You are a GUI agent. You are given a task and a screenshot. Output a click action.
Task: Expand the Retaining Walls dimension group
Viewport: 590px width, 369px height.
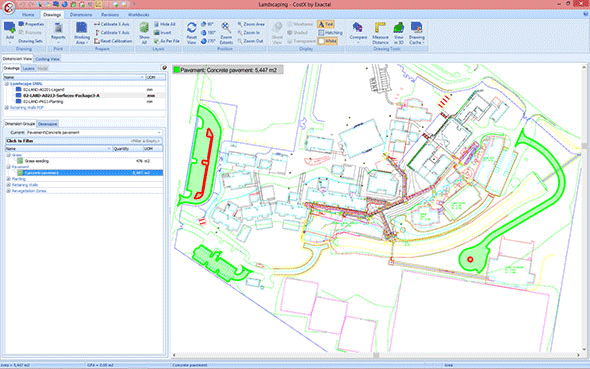[x=8, y=185]
